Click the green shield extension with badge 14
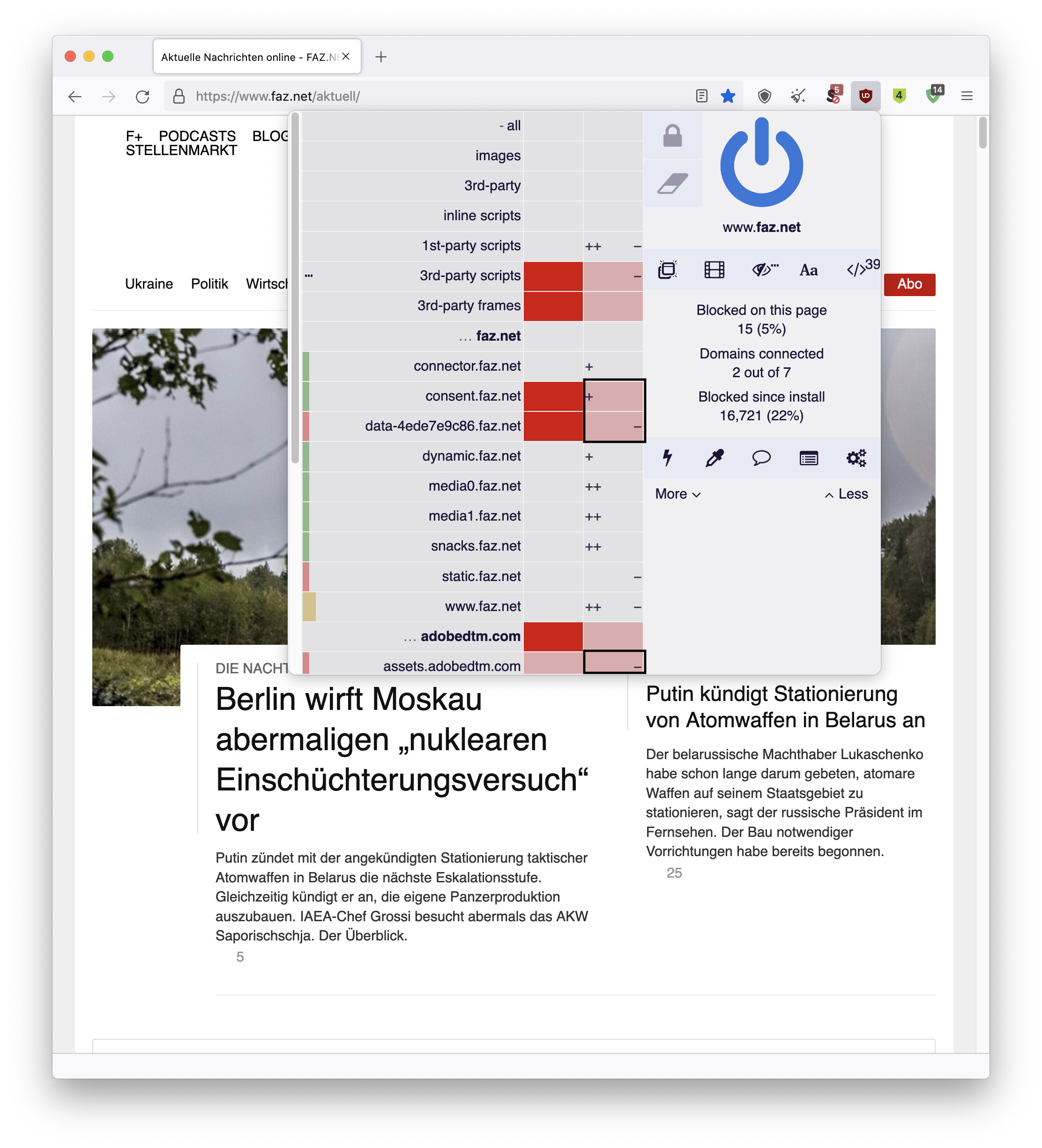Screen dimensions: 1042x1148 click(x=934, y=94)
